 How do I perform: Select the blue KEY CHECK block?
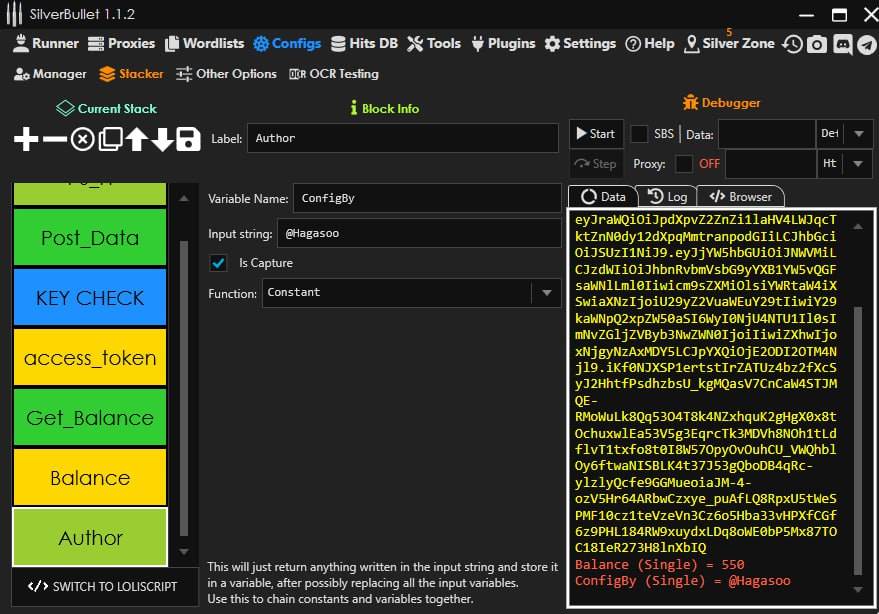(x=90, y=298)
